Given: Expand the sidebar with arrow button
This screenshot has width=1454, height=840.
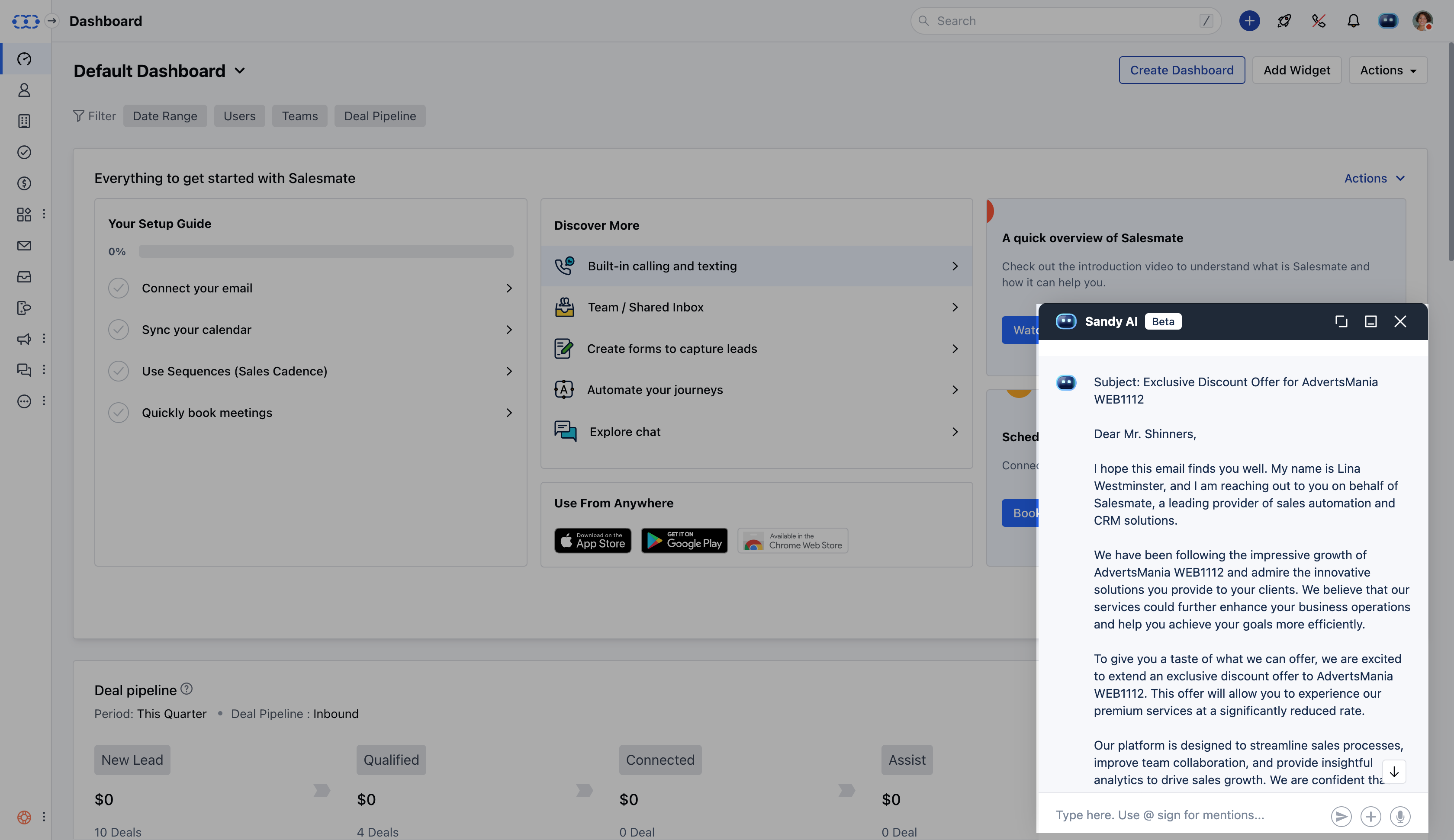Looking at the screenshot, I should 52,21.
